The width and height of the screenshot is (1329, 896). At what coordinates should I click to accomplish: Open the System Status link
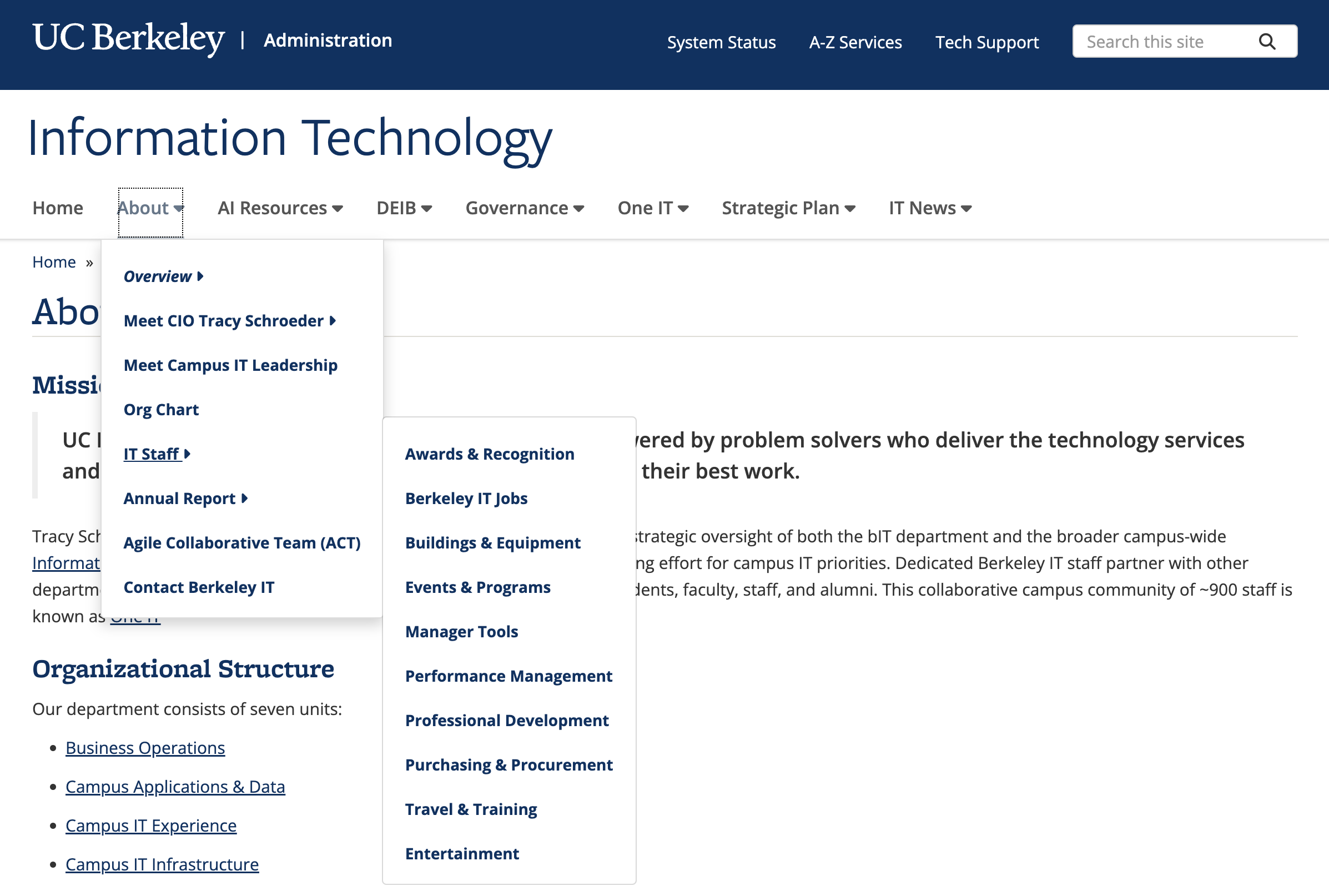click(x=721, y=42)
